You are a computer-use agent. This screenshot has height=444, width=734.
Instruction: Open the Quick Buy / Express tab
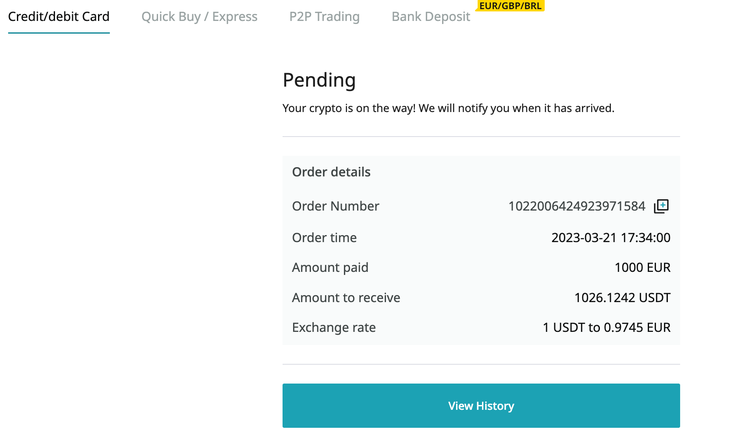[x=199, y=17]
